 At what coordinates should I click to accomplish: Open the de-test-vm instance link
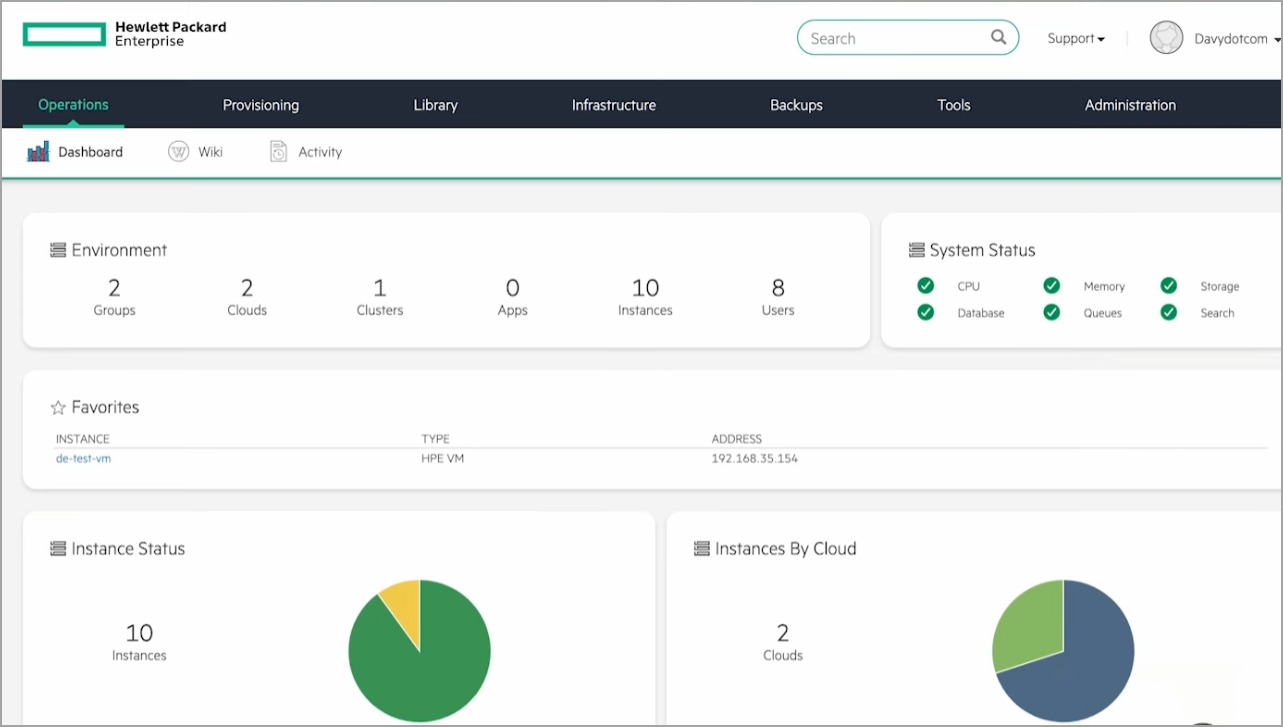pos(83,459)
